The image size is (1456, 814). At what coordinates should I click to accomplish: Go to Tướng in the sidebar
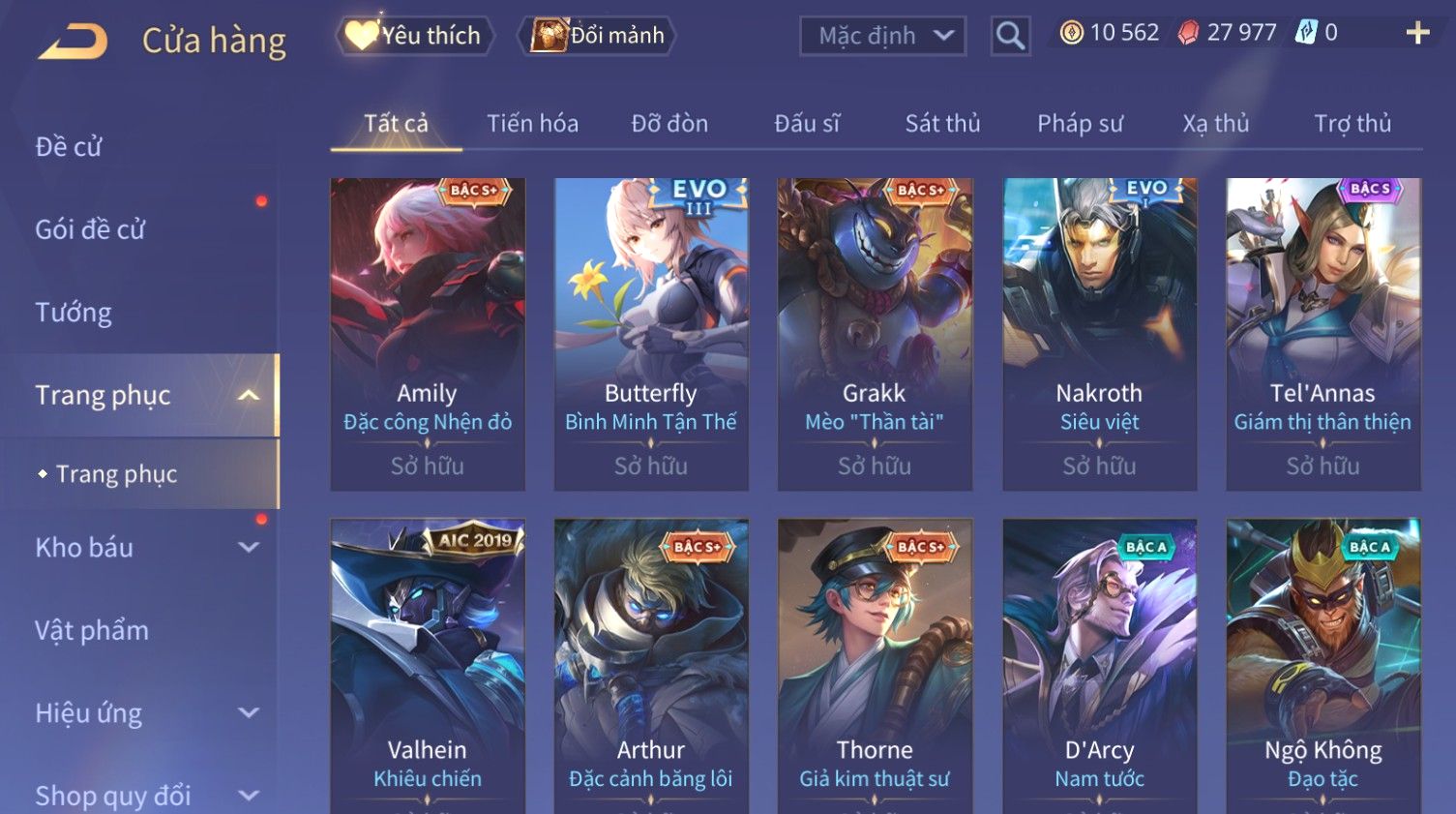74,313
